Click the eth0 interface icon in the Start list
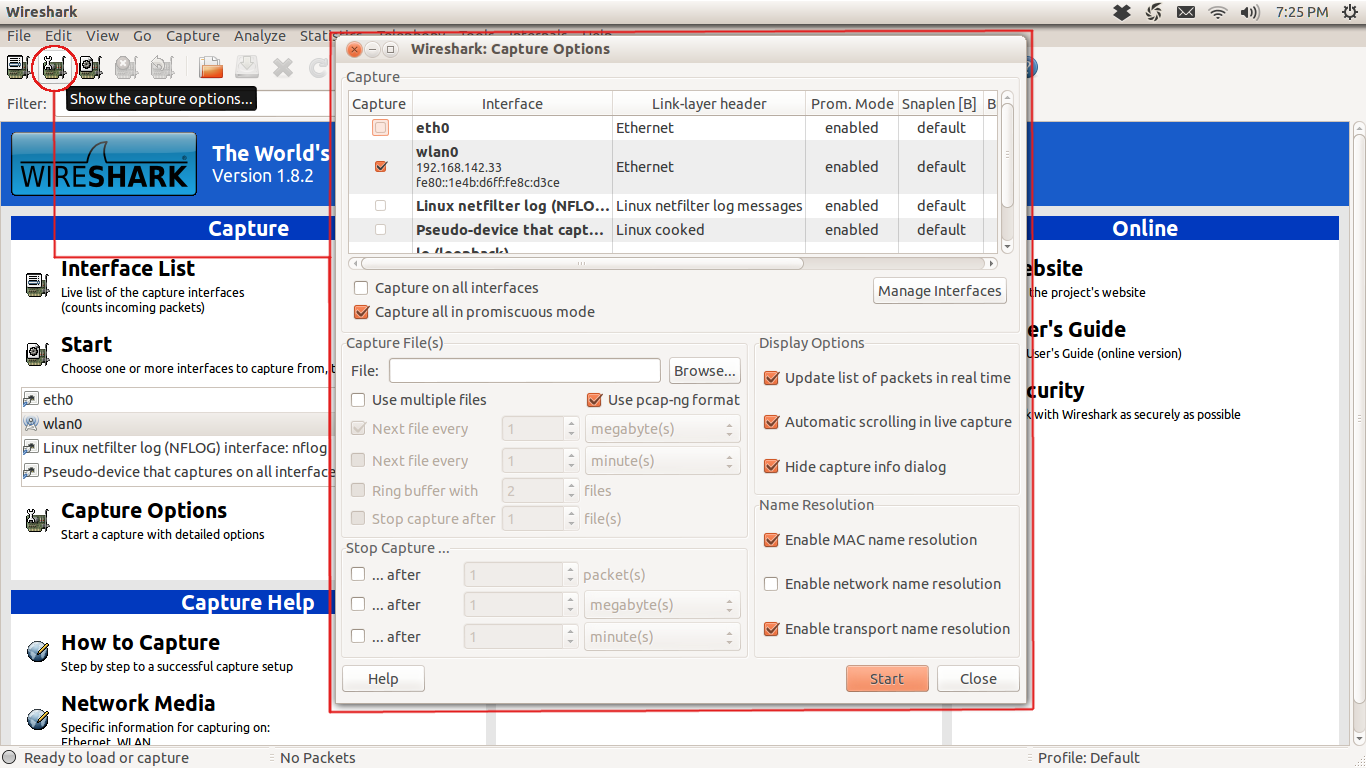 (x=31, y=399)
